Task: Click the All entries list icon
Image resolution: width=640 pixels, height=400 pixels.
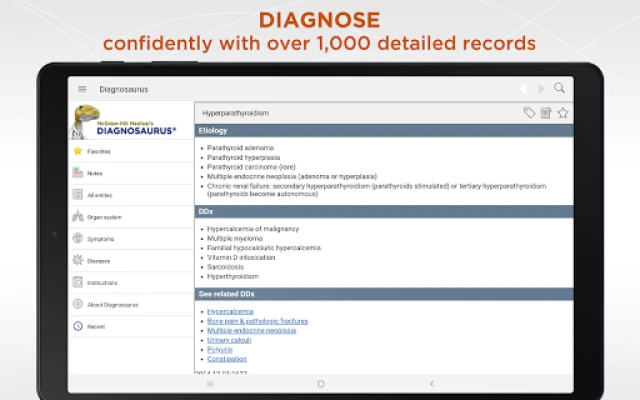Action: click(x=78, y=194)
